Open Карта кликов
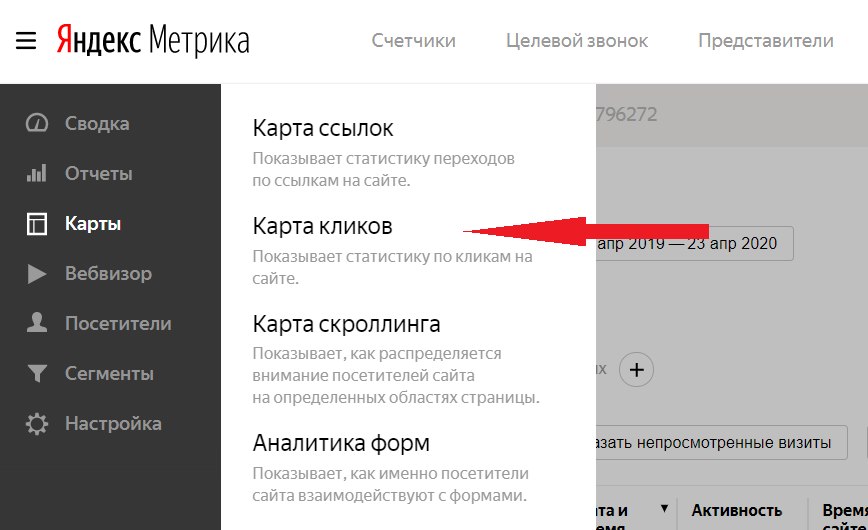The image size is (868, 530). 322,227
